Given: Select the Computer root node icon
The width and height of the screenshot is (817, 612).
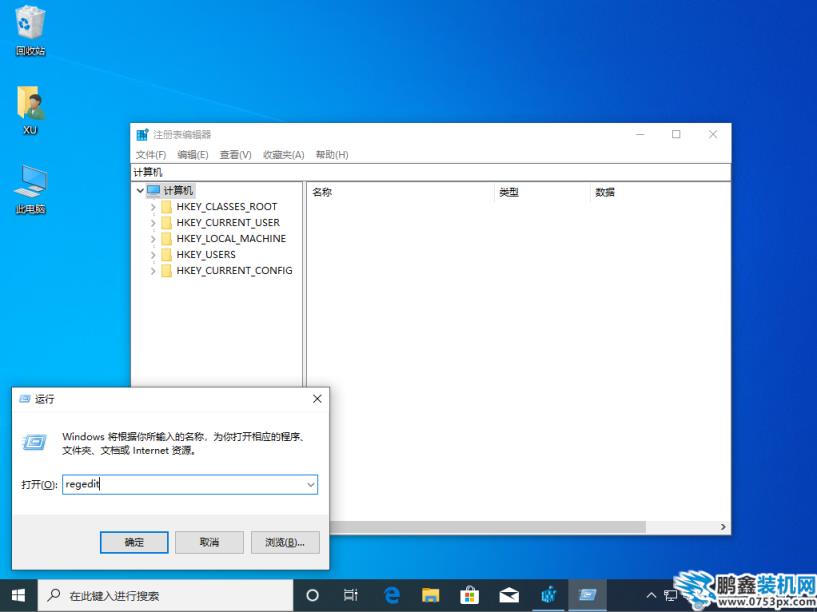Looking at the screenshot, I should (x=154, y=191).
